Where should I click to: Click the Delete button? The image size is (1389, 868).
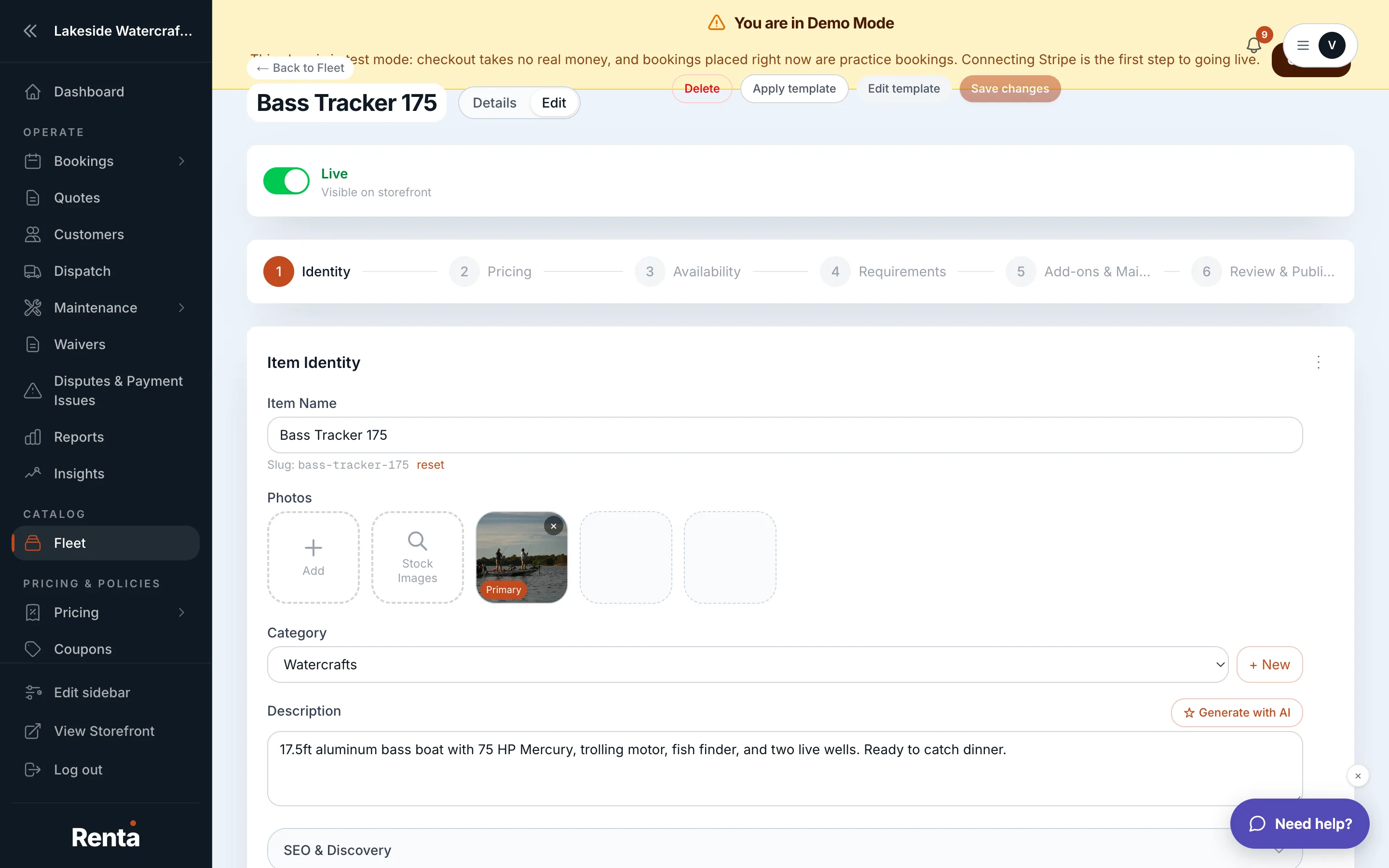[701, 89]
